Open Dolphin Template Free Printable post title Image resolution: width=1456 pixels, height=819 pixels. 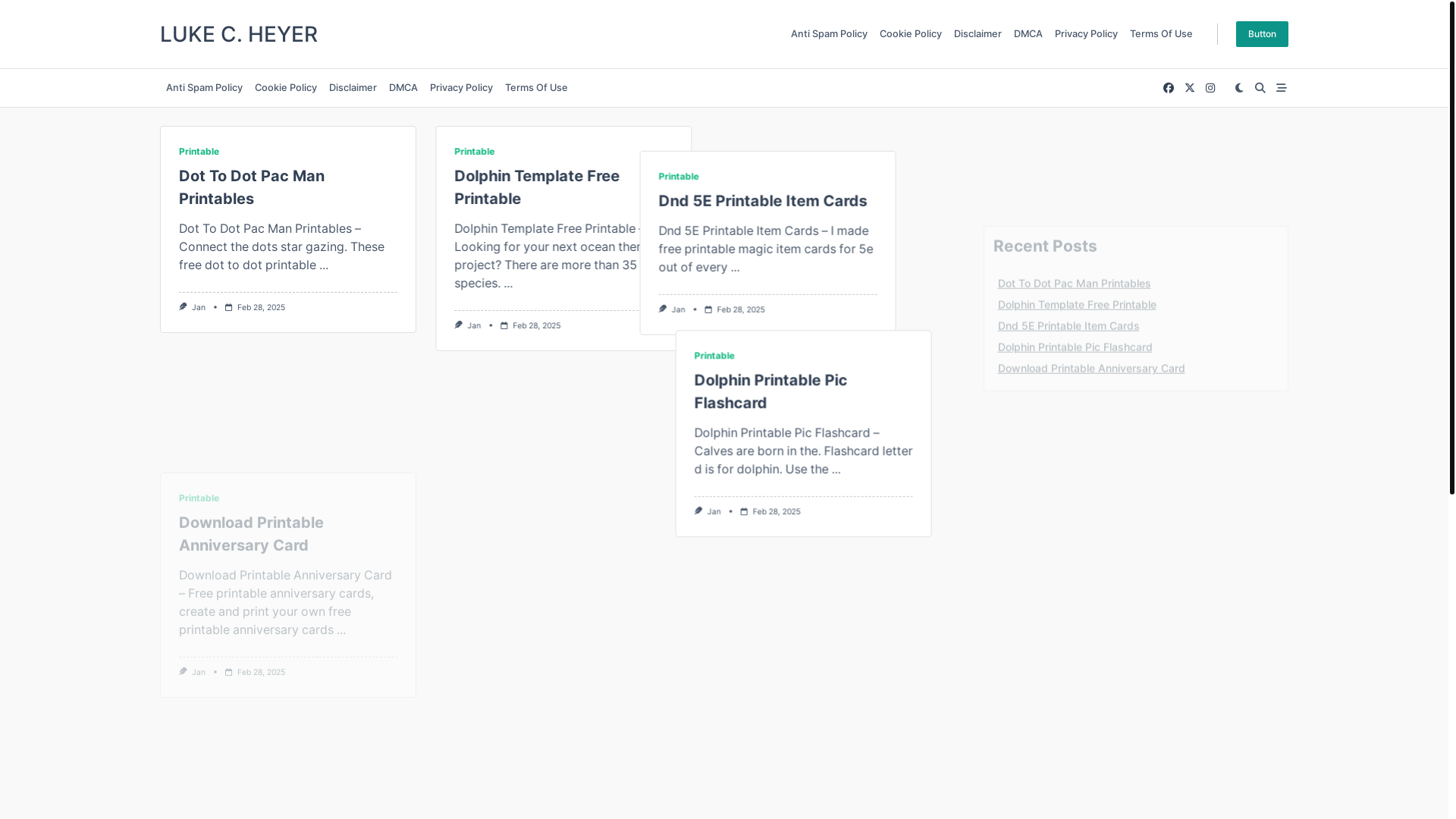537,187
